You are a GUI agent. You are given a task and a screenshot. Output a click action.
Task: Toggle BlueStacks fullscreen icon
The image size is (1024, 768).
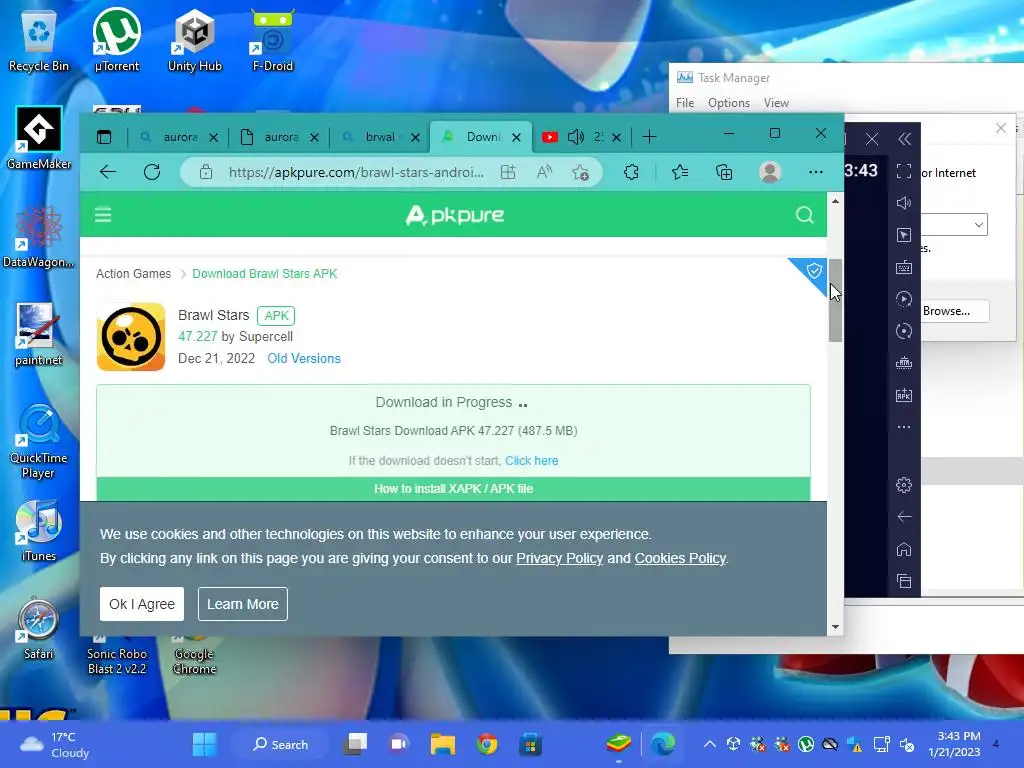904,171
